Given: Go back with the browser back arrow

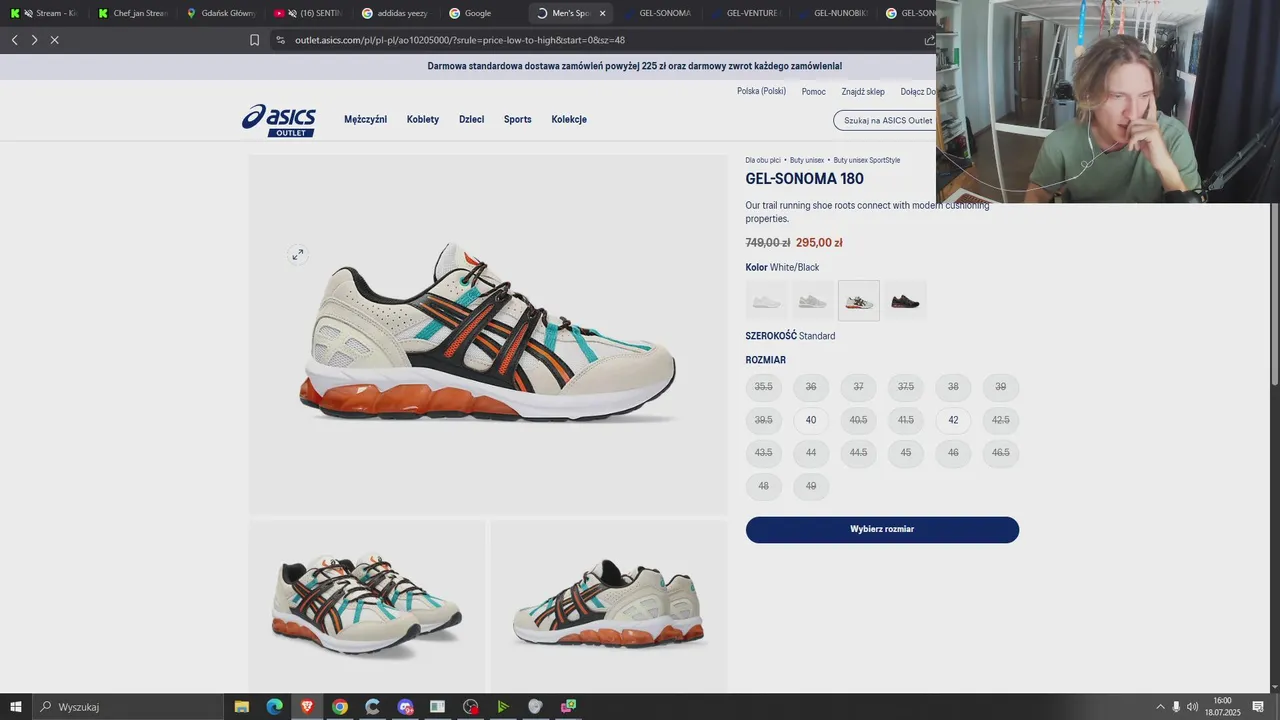Looking at the screenshot, I should pyautogui.click(x=14, y=40).
